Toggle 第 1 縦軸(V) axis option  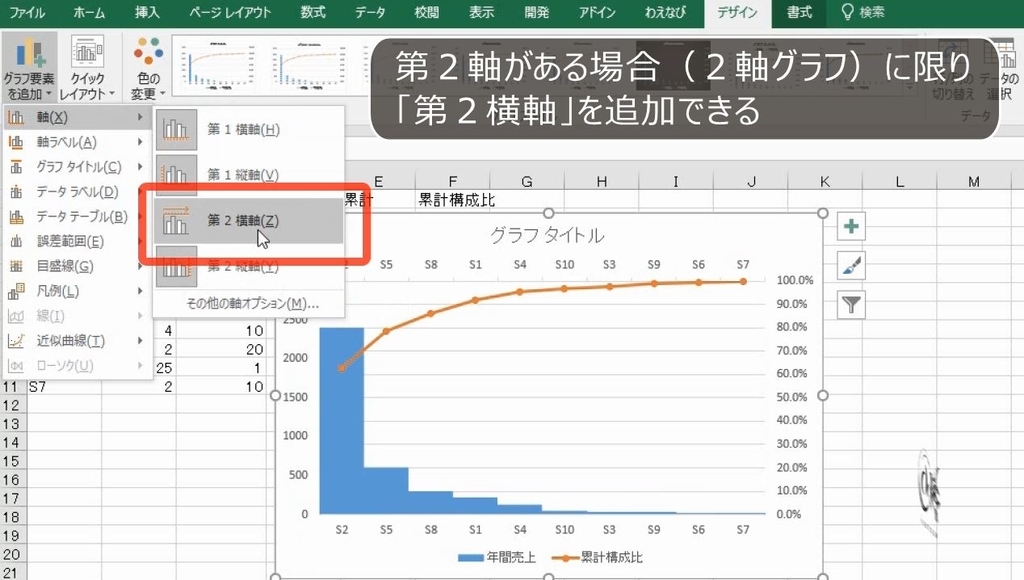point(248,174)
